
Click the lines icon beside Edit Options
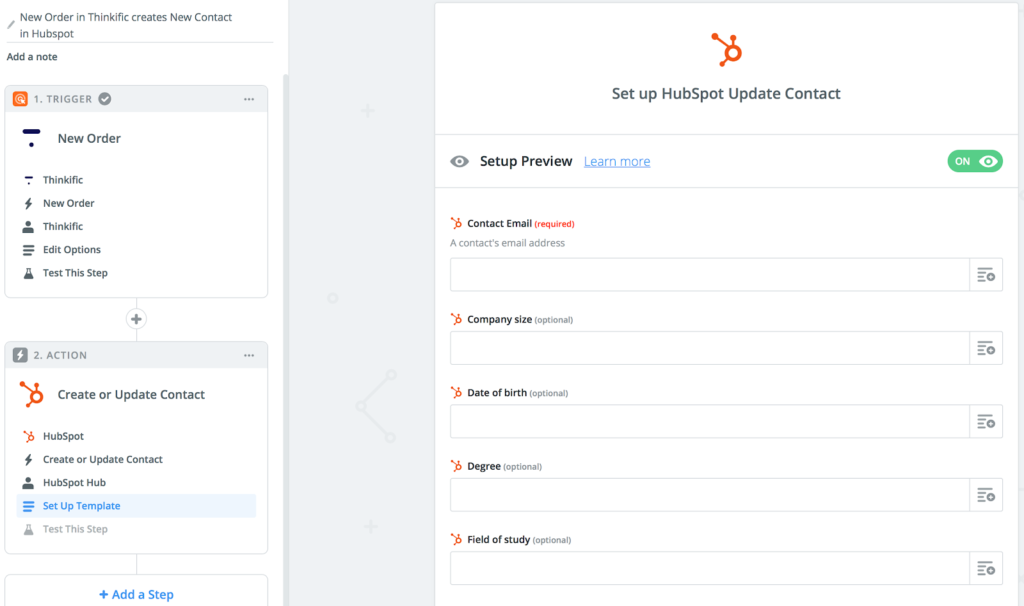coord(28,250)
